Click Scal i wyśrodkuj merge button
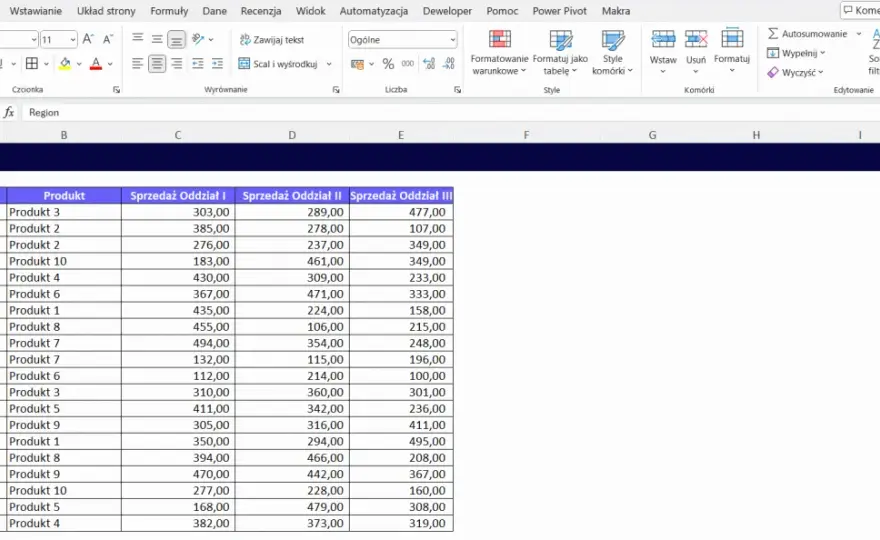Screen dimensions: 880x540 pyautogui.click(x=278, y=64)
